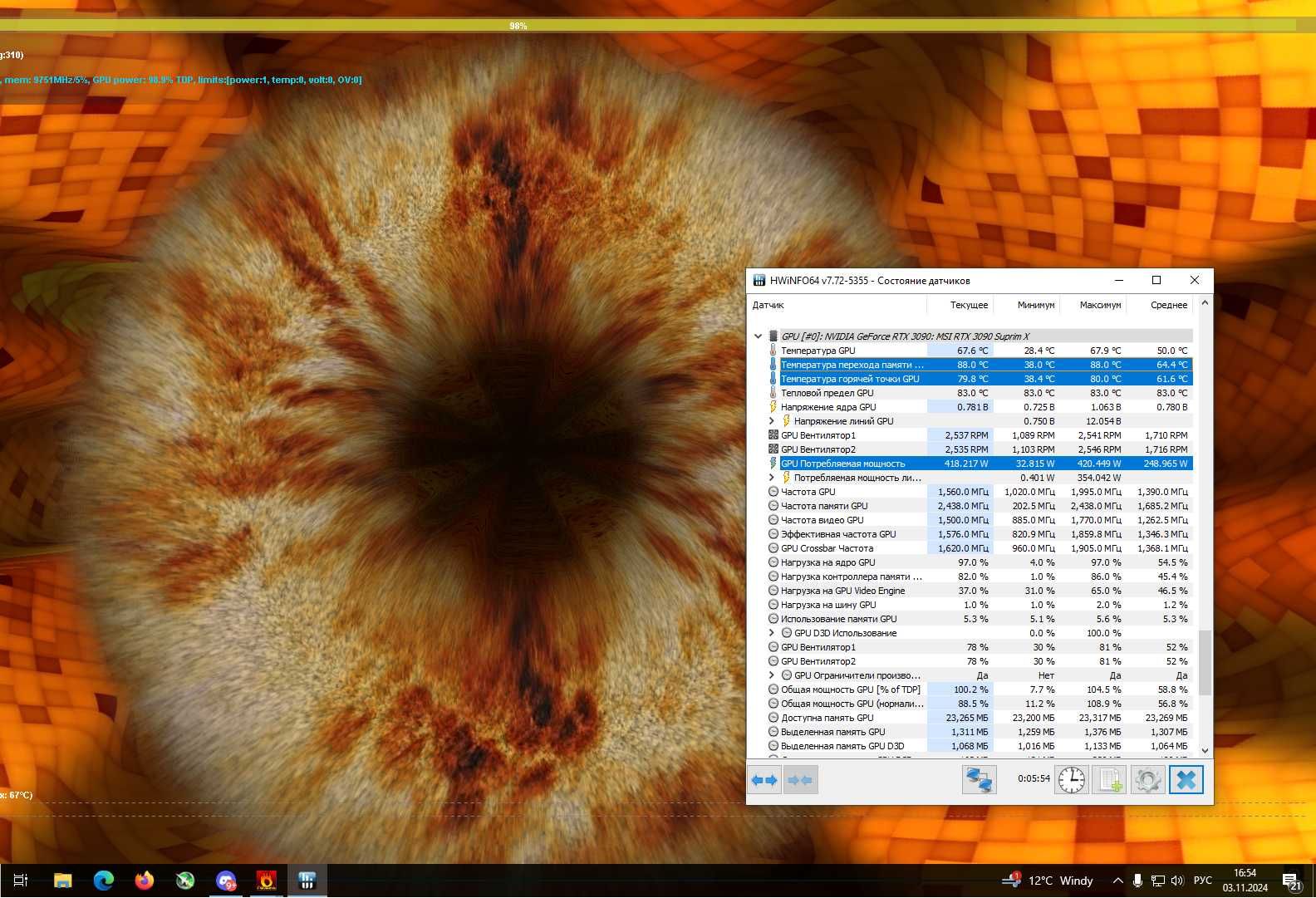Open the network icon in system tray
1316x898 pixels.
(1157, 881)
